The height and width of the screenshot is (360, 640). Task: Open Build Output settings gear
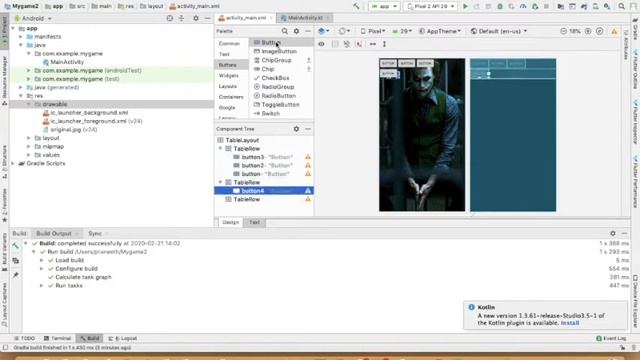tap(613, 233)
